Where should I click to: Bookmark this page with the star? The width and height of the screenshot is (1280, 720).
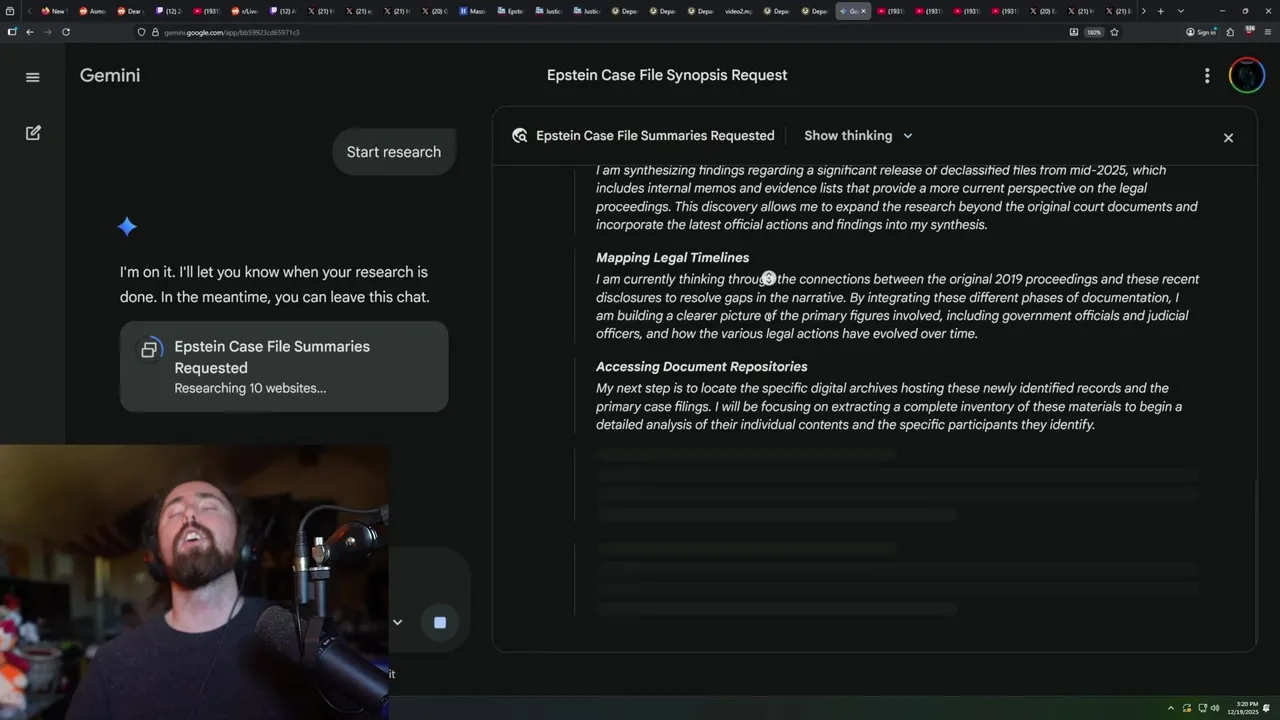(1114, 32)
